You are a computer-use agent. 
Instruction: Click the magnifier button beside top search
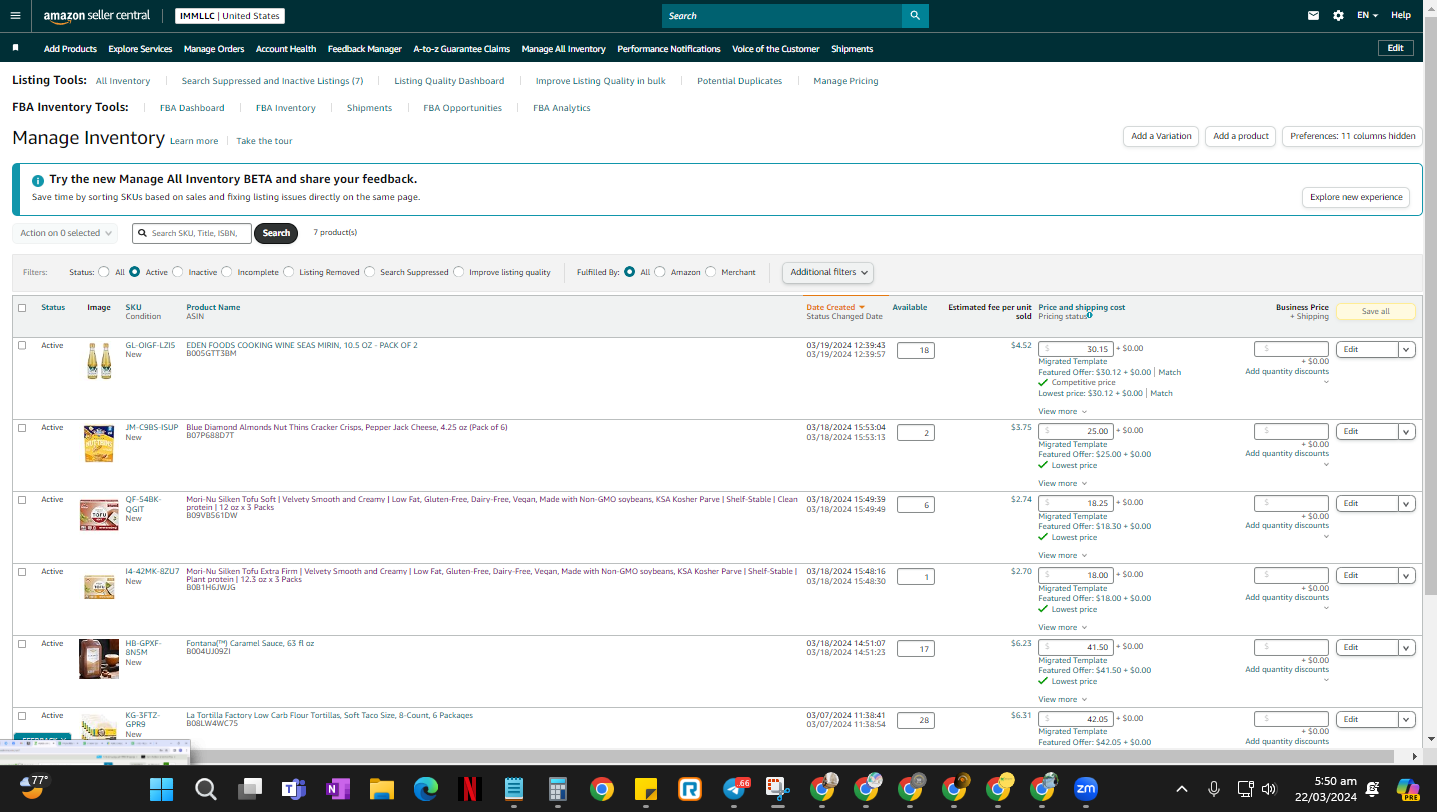coord(915,16)
